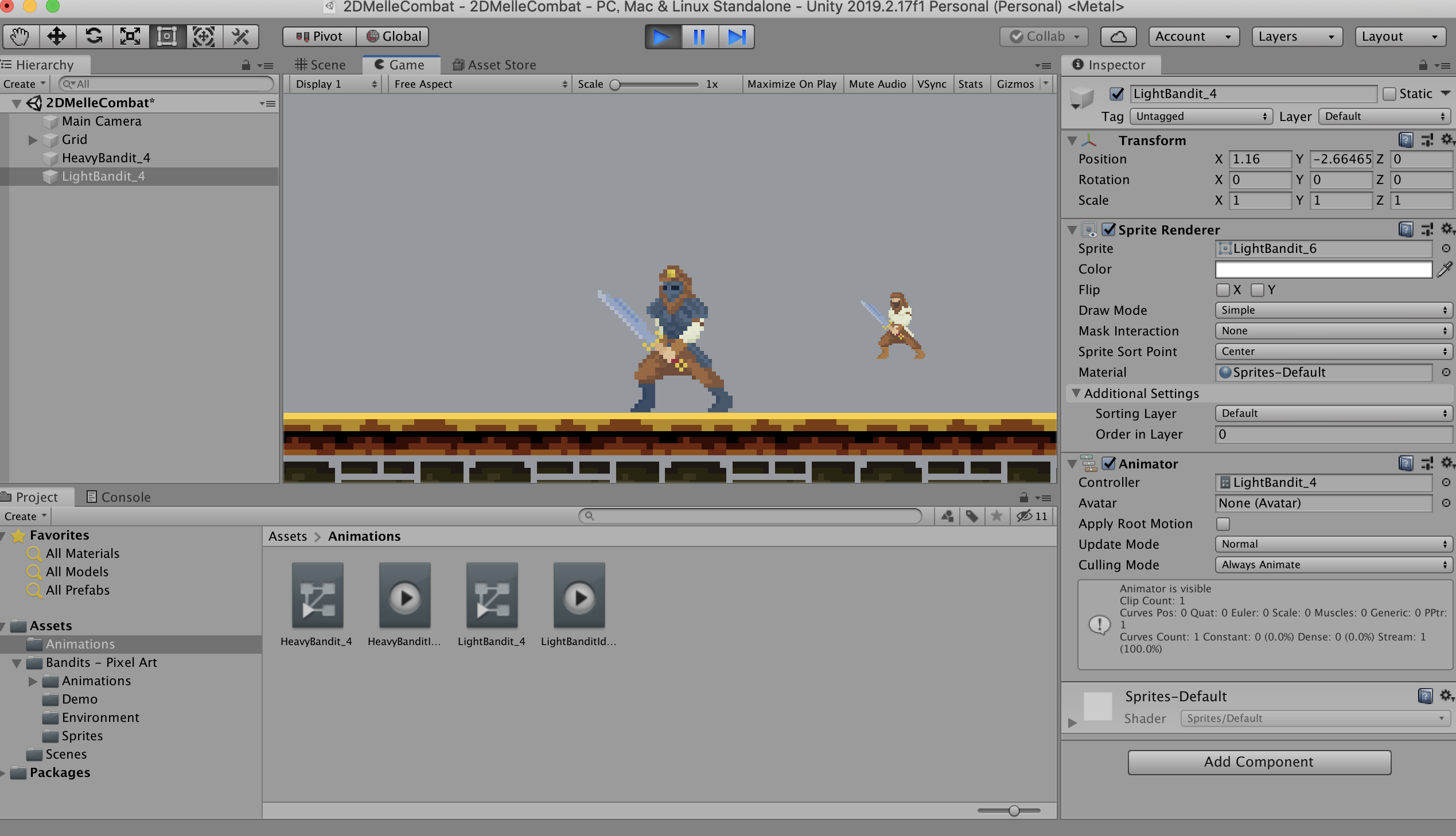Switch to the Scene tab
The width and height of the screenshot is (1456, 836).
[x=321, y=65]
